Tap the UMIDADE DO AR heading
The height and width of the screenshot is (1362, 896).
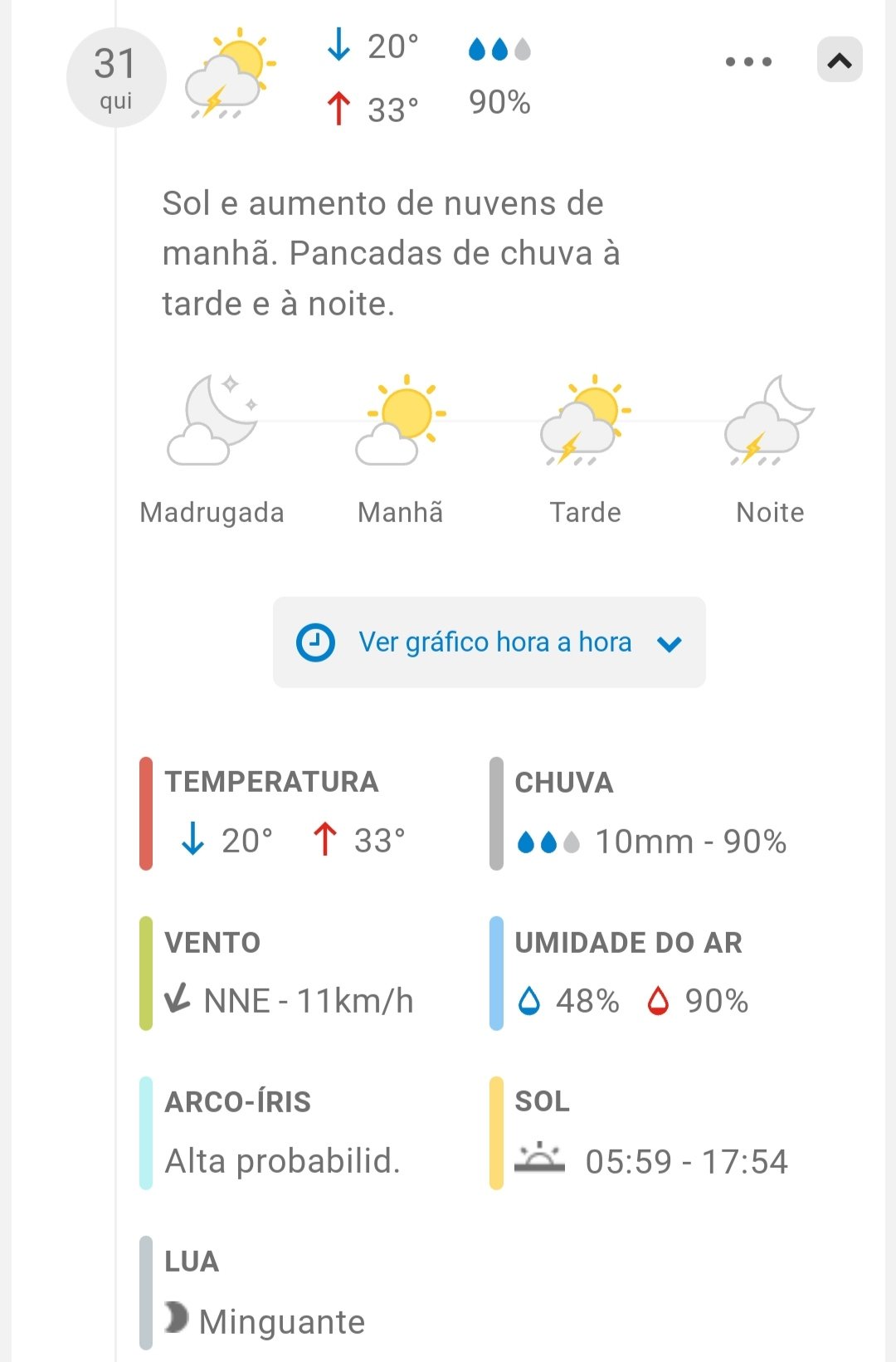pyautogui.click(x=628, y=943)
